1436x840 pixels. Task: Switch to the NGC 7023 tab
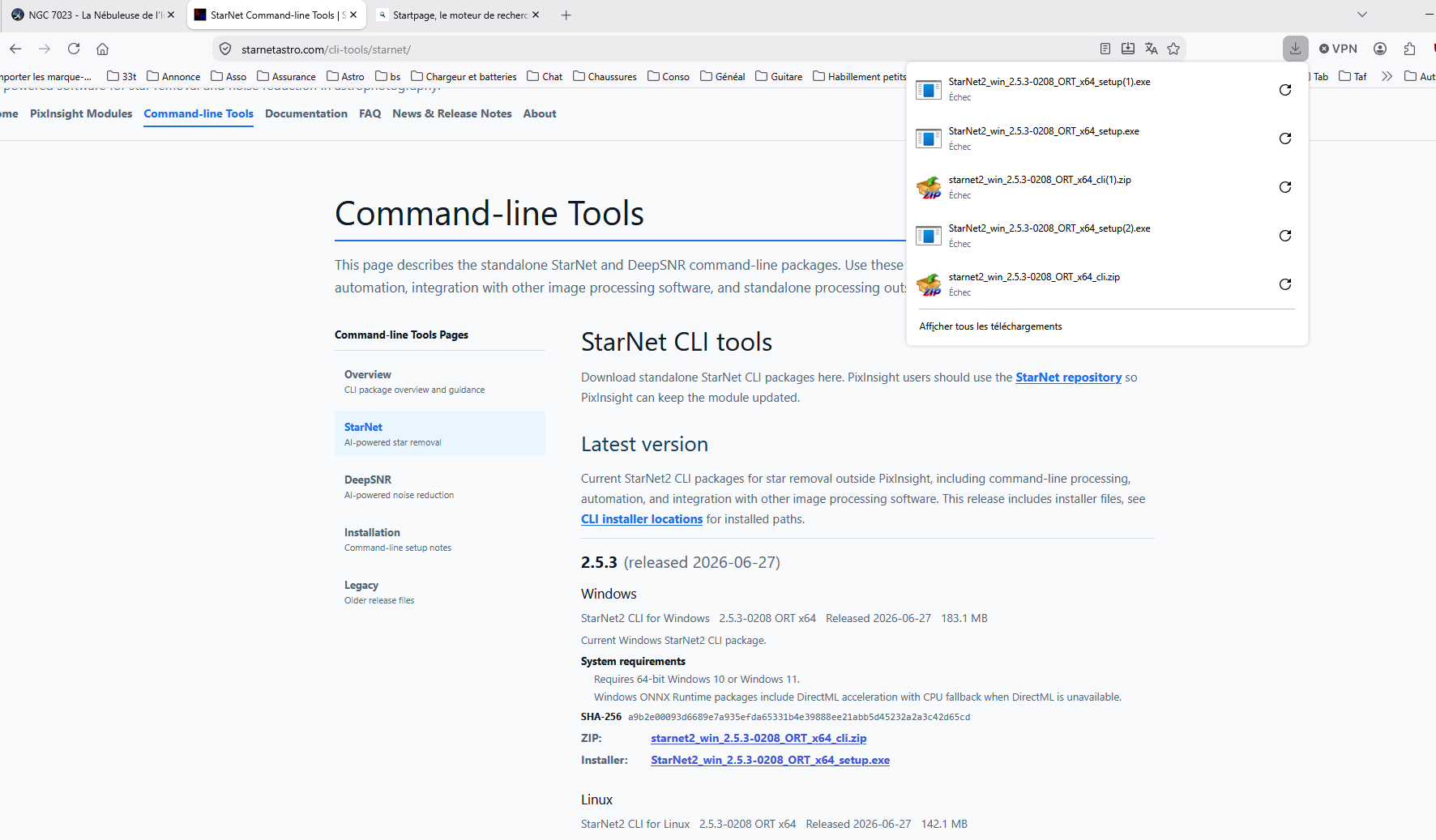pyautogui.click(x=92, y=15)
